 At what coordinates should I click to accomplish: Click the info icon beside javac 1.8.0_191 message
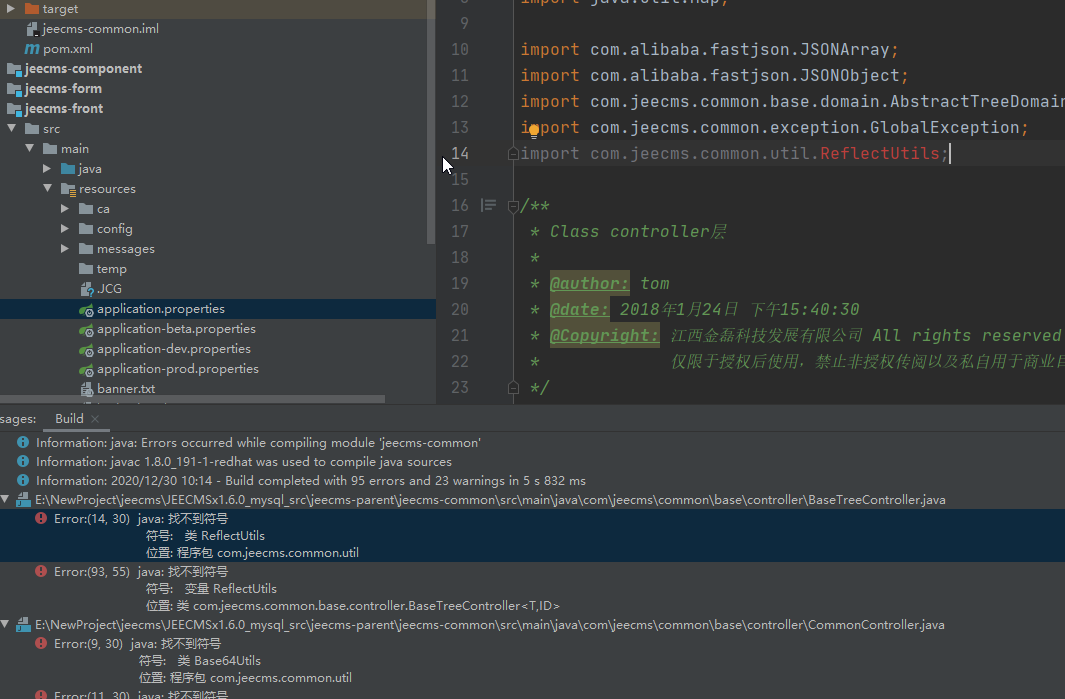(23, 462)
